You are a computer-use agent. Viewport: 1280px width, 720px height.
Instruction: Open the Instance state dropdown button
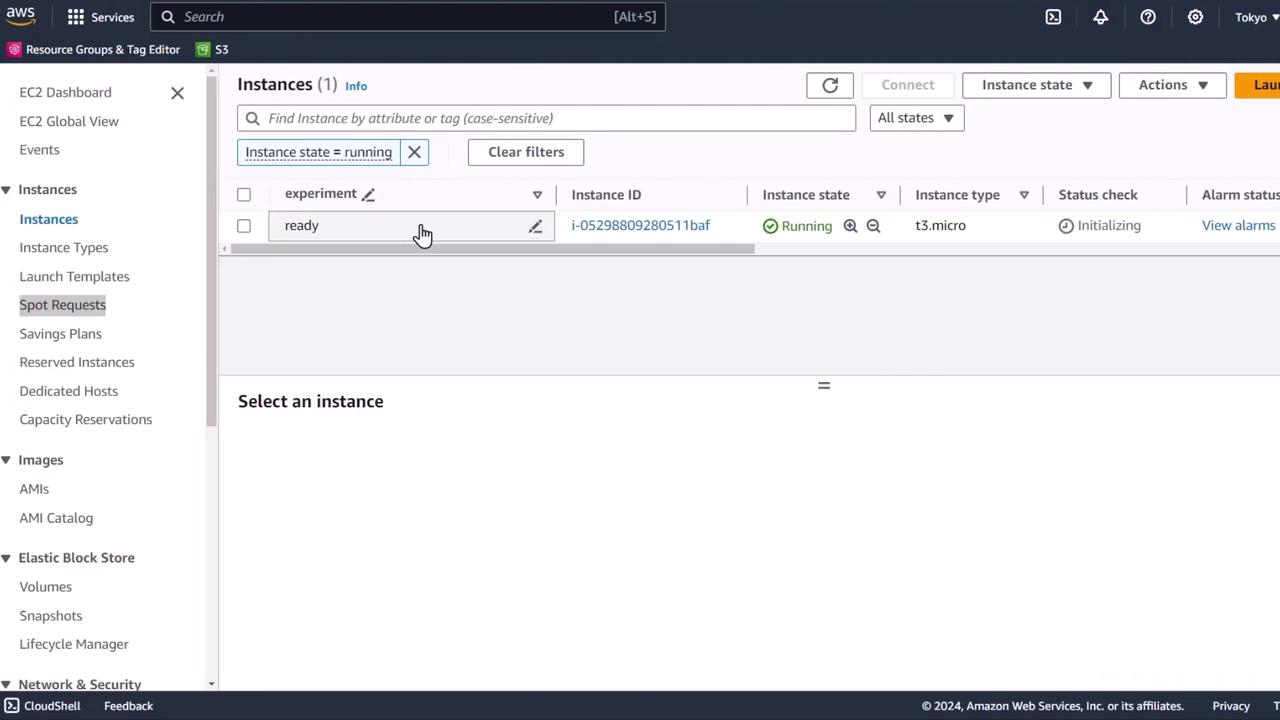pos(1036,85)
